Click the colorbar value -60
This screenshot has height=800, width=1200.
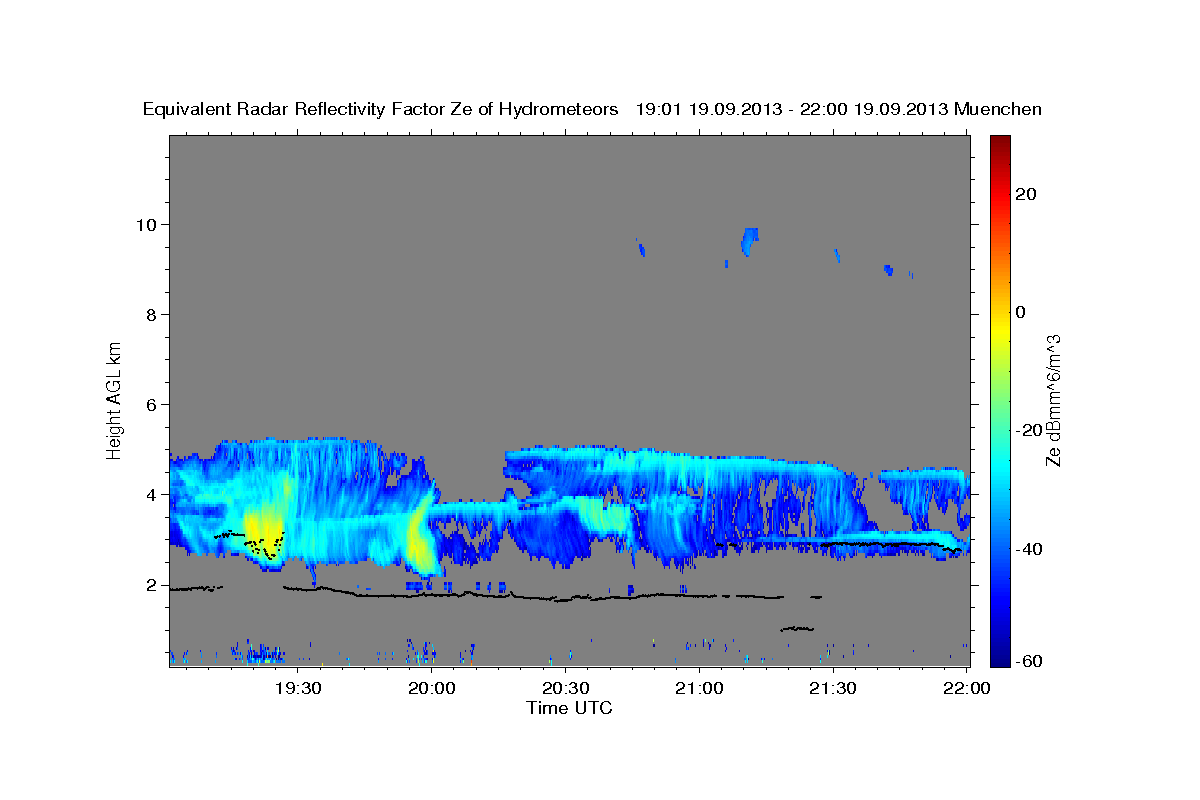(x=1029, y=661)
